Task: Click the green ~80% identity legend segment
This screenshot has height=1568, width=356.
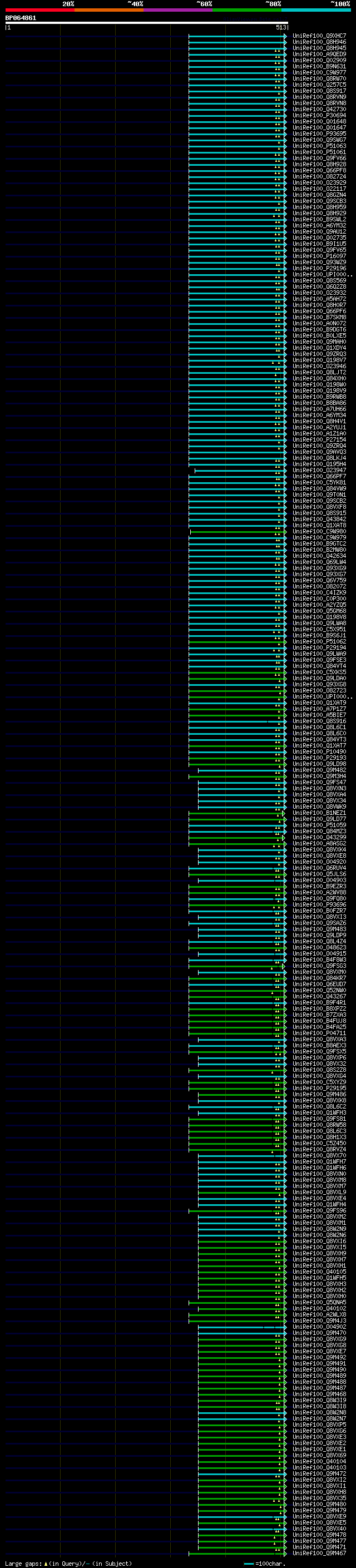Action: (x=247, y=10)
